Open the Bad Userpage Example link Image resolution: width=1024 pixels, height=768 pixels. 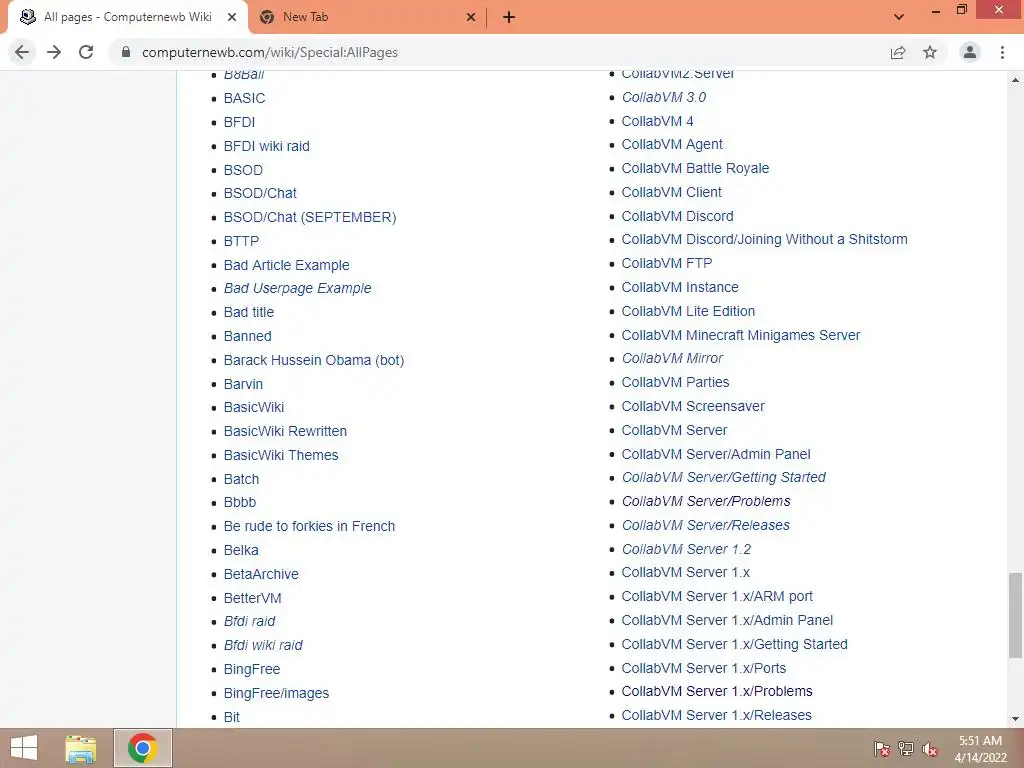(x=298, y=288)
